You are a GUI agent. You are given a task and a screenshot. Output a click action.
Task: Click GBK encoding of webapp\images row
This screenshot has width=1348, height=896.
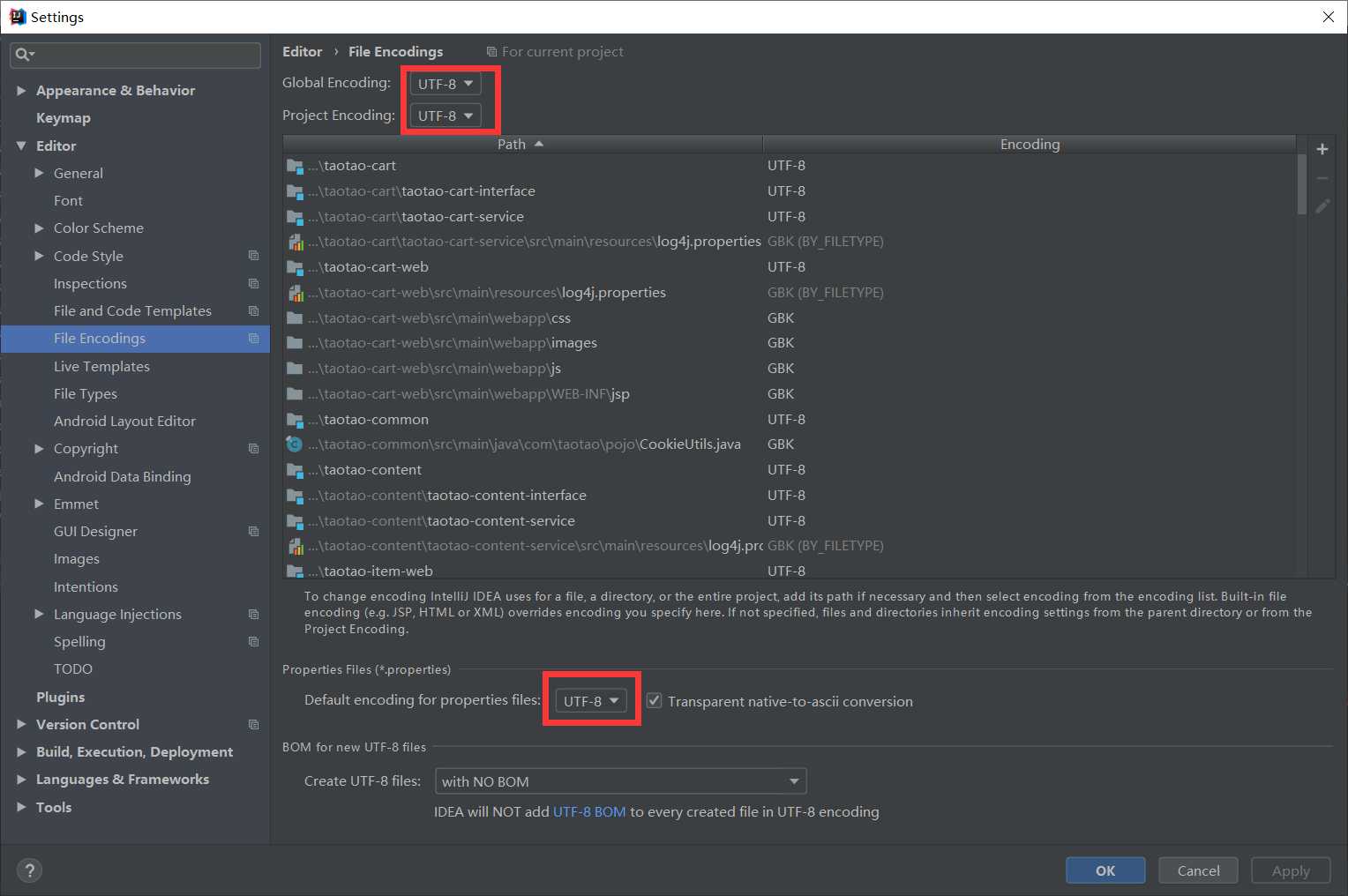[781, 343]
